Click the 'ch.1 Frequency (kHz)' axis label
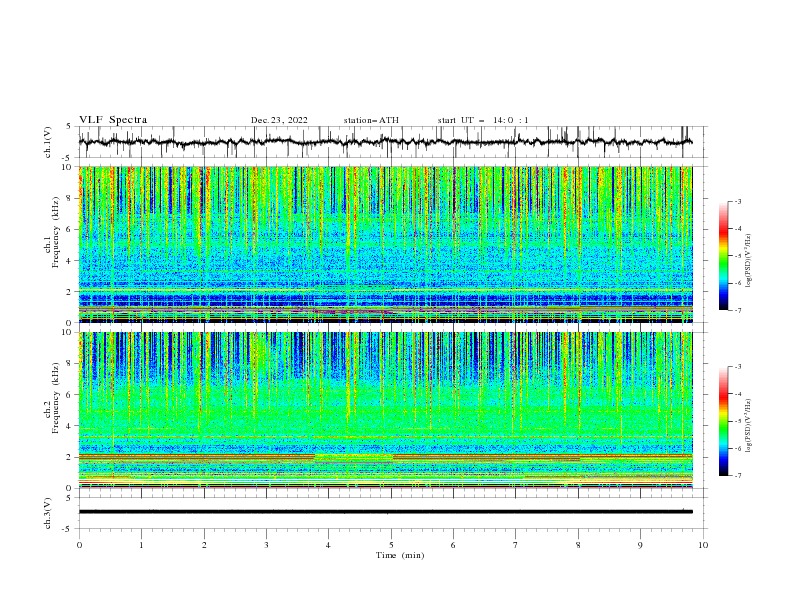Image resolution: width=792 pixels, height=612 pixels. point(52,230)
